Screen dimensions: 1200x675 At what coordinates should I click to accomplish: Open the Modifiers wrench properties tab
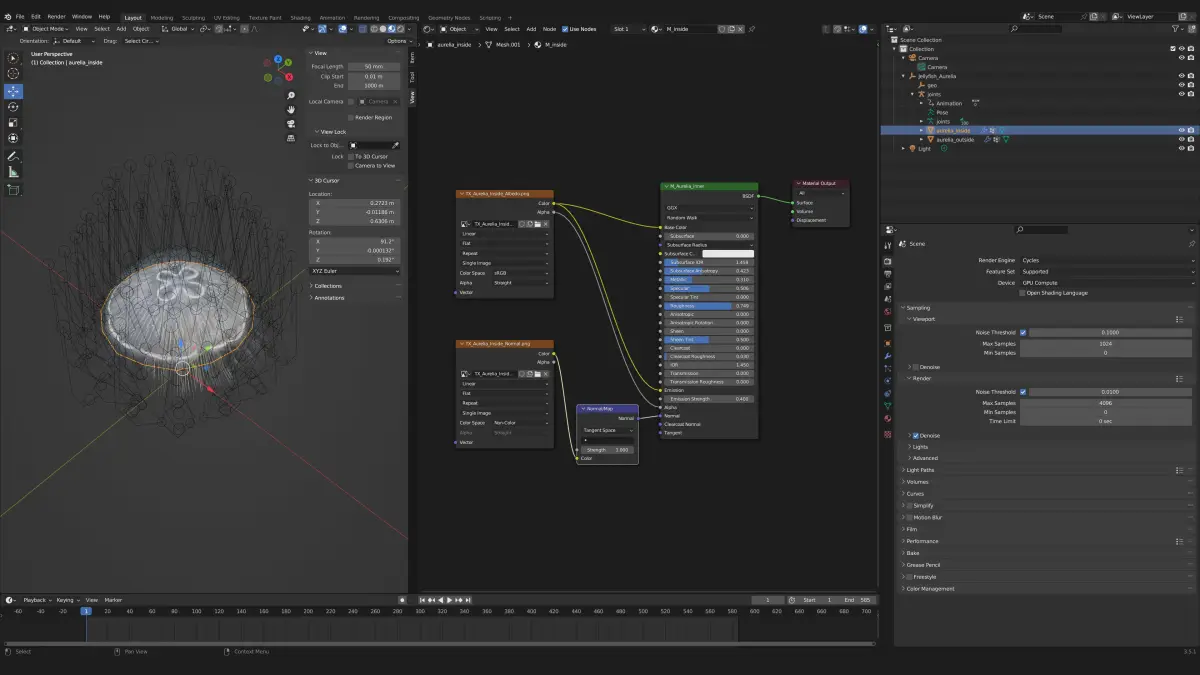pyautogui.click(x=888, y=356)
